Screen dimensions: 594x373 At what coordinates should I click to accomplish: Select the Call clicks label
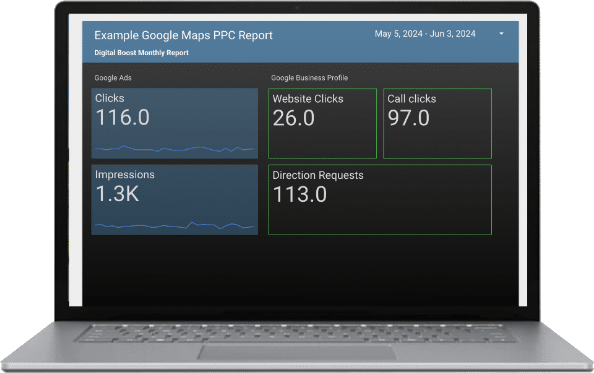click(412, 99)
